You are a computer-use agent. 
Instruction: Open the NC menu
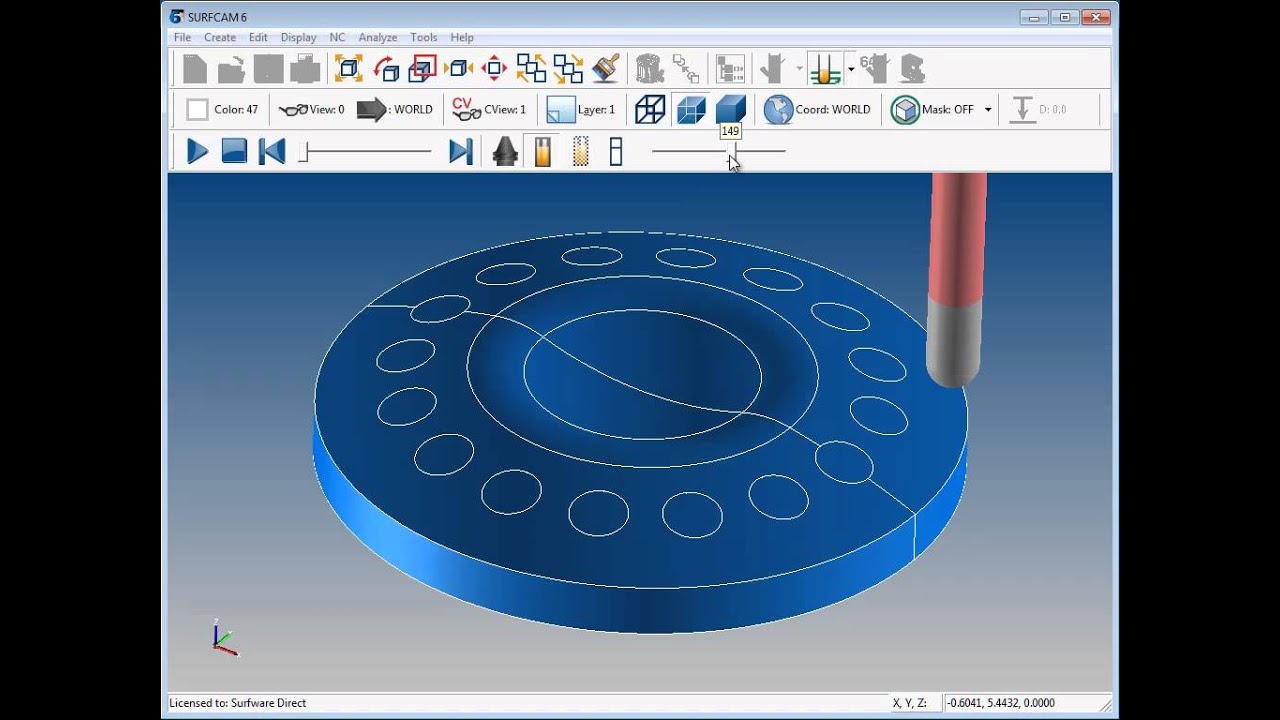tap(337, 37)
